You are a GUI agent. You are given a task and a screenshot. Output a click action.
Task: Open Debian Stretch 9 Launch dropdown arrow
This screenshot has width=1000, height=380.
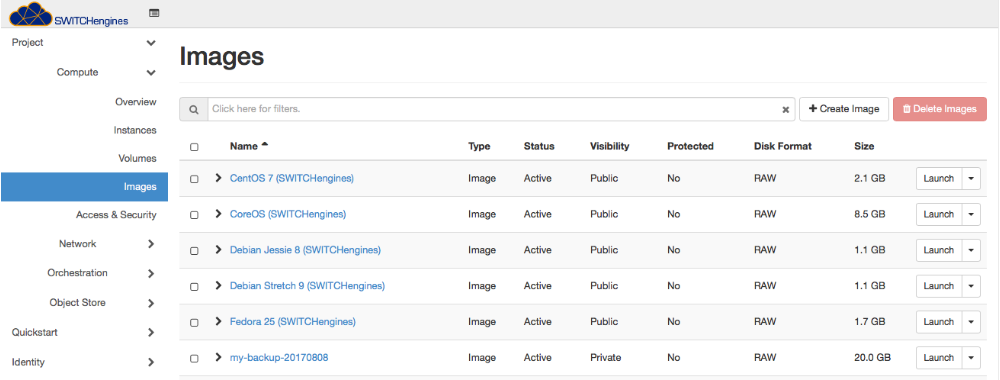[971, 286]
